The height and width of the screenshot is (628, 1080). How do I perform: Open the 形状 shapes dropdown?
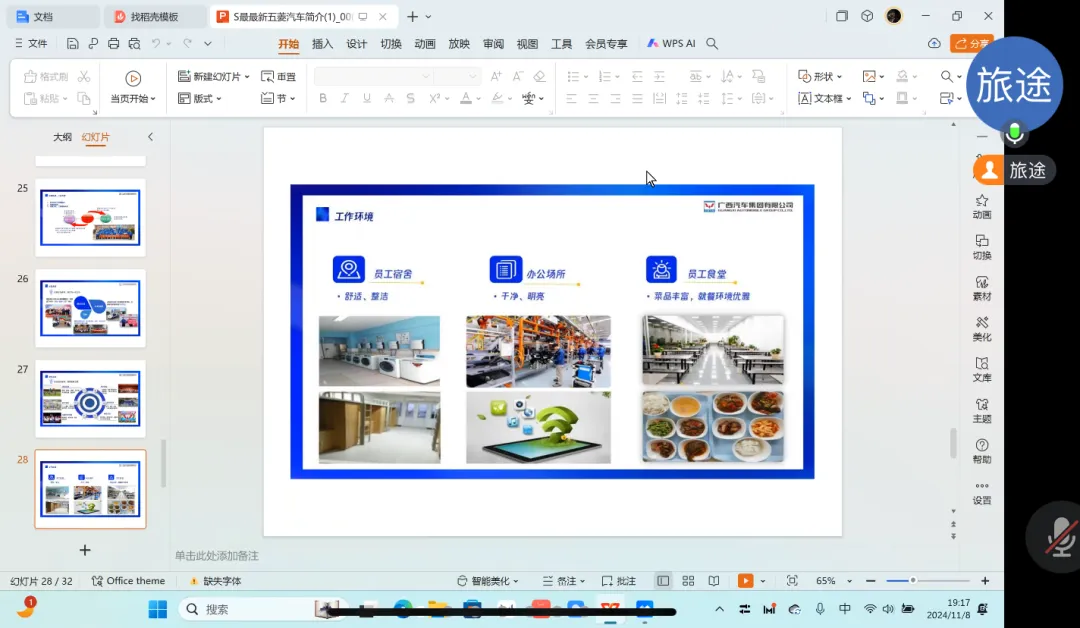click(820, 77)
